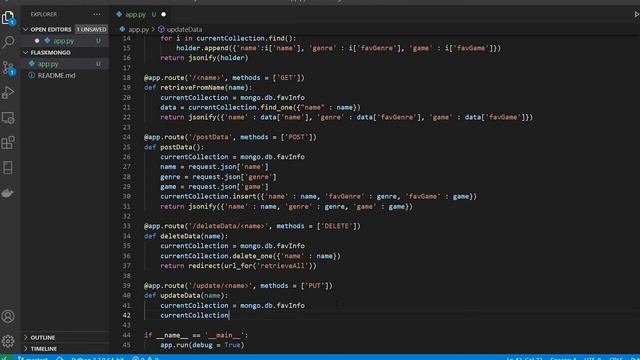640x360 pixels.
Task: Click the updateData breadcrumb segment
Action: click(184, 29)
